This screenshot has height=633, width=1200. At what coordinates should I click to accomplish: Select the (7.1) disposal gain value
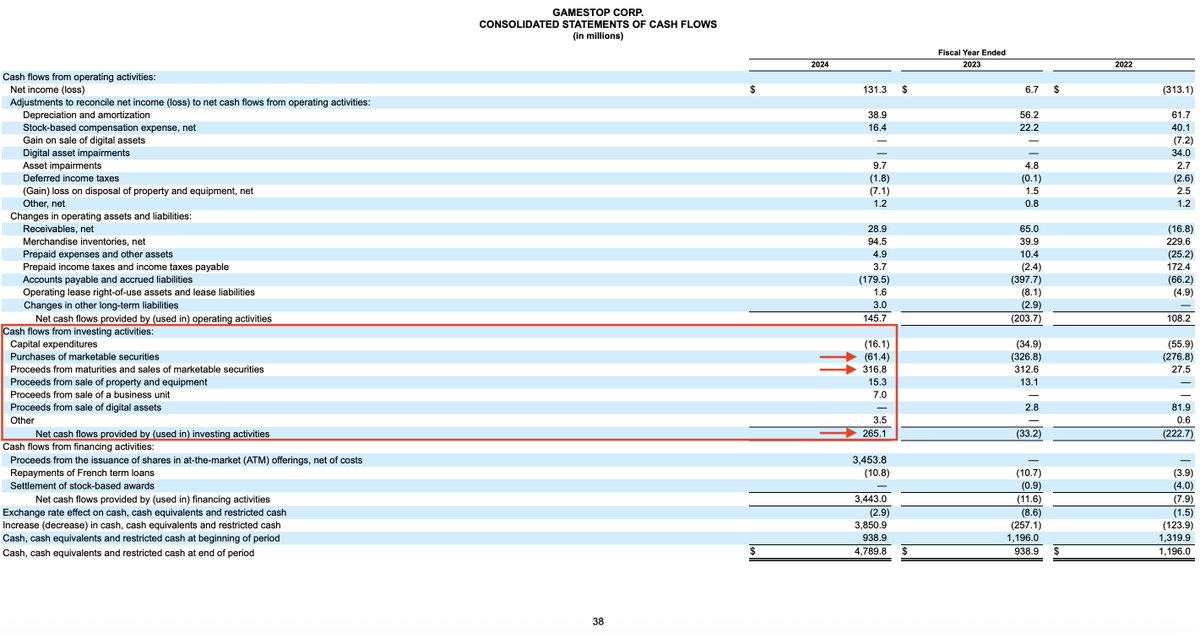pos(878,191)
